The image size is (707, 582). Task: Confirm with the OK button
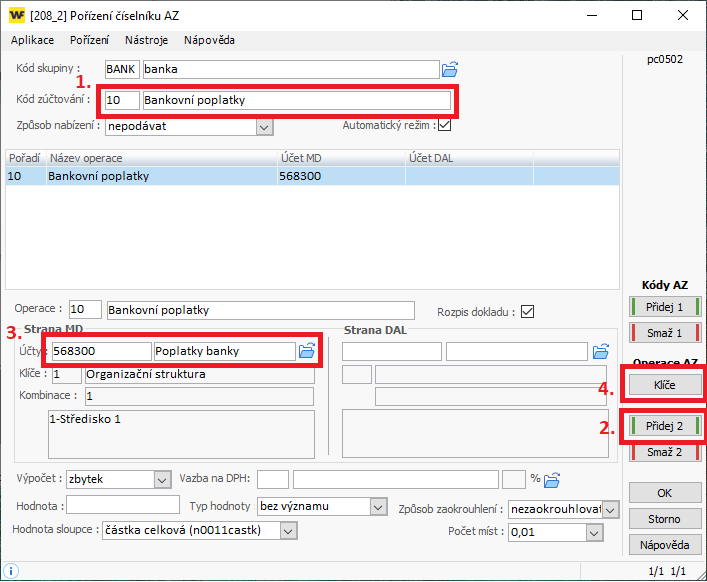tap(665, 493)
